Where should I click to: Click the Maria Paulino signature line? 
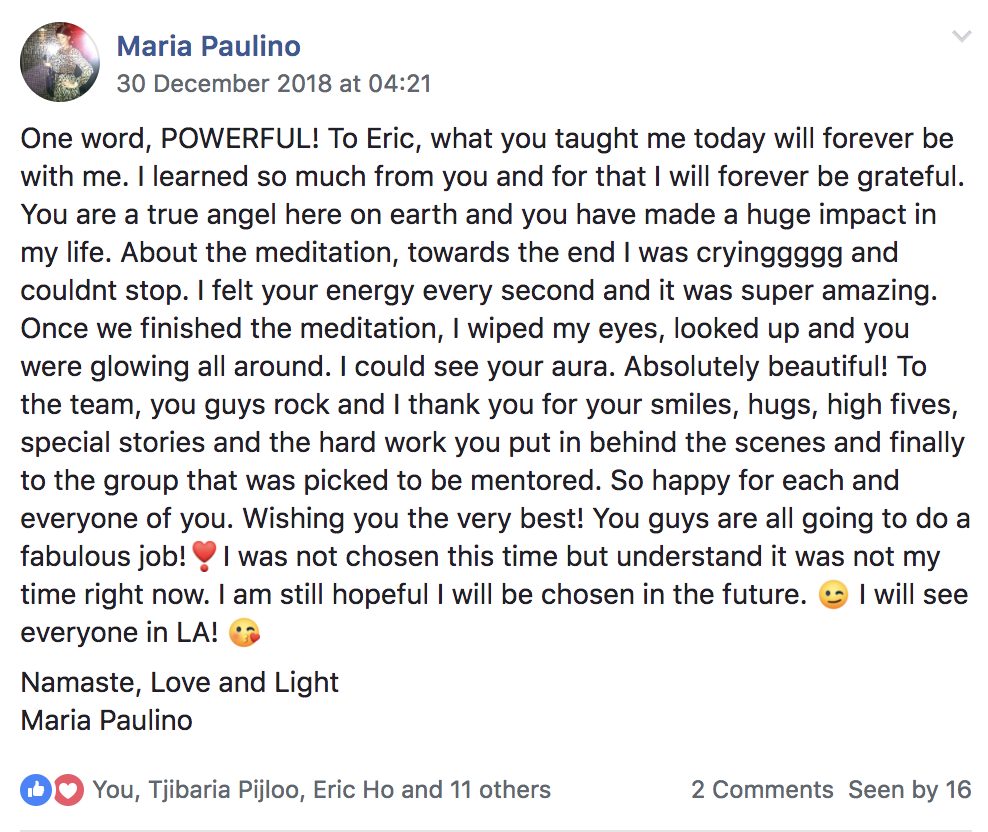(106, 720)
